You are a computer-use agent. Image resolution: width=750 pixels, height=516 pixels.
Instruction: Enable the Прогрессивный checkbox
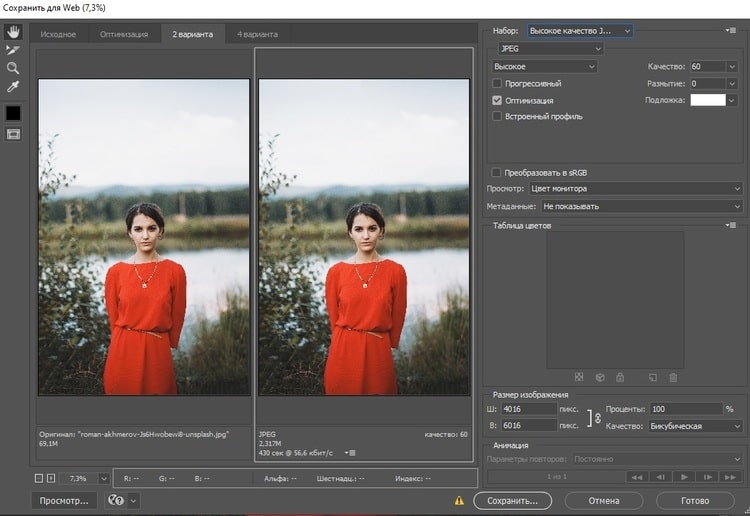(497, 83)
